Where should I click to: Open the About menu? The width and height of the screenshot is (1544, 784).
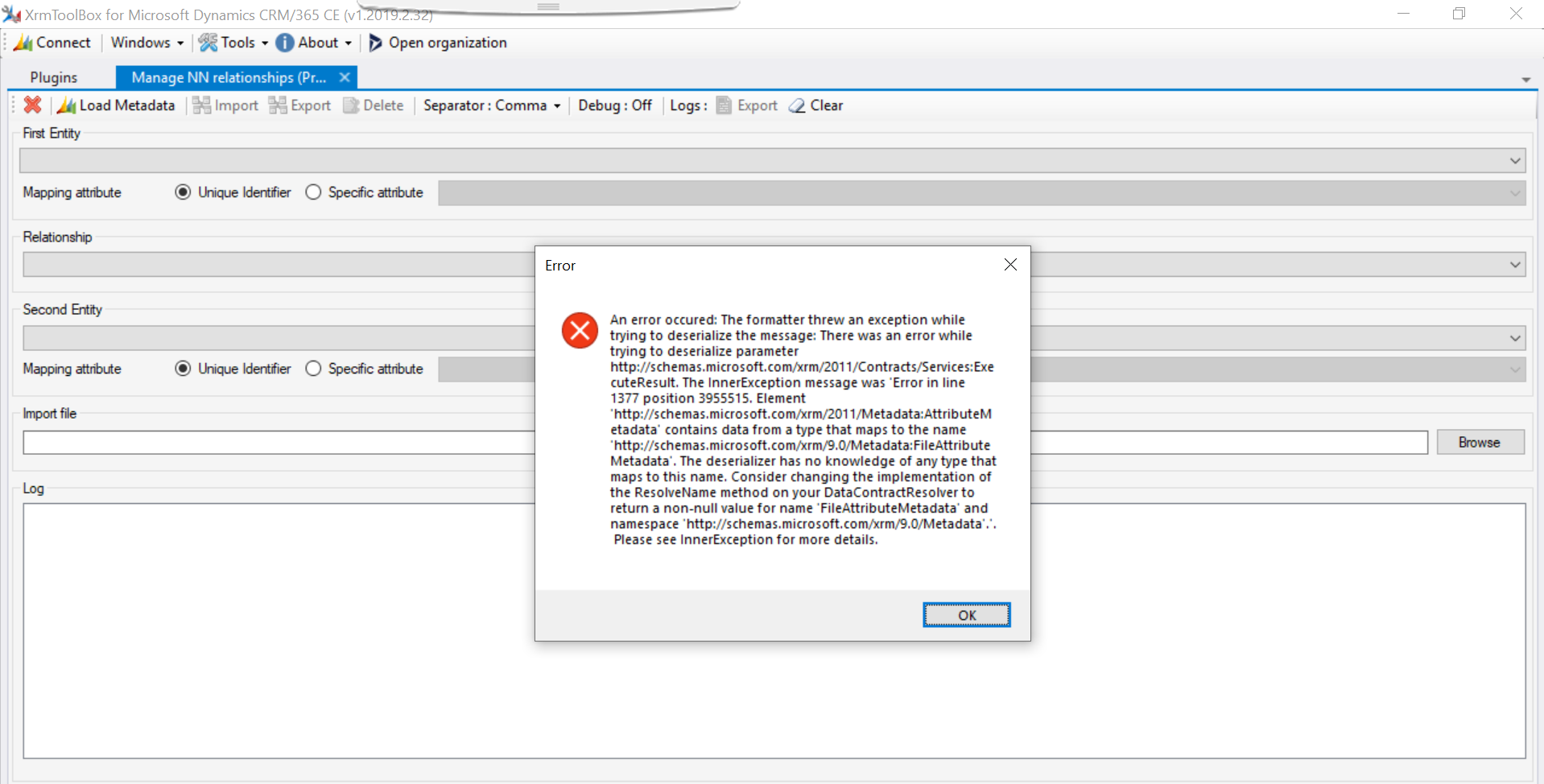314,43
